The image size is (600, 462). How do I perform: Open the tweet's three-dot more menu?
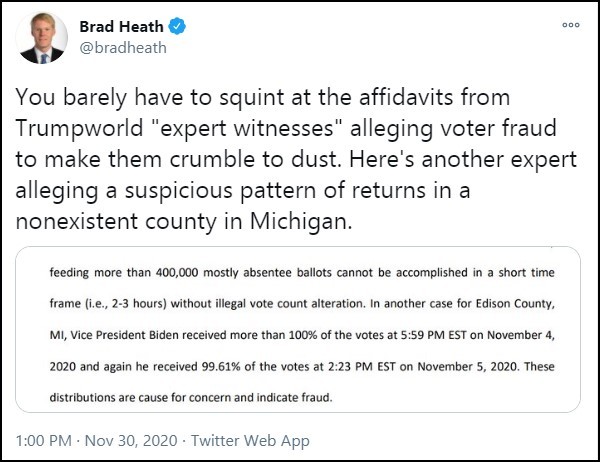pos(570,25)
